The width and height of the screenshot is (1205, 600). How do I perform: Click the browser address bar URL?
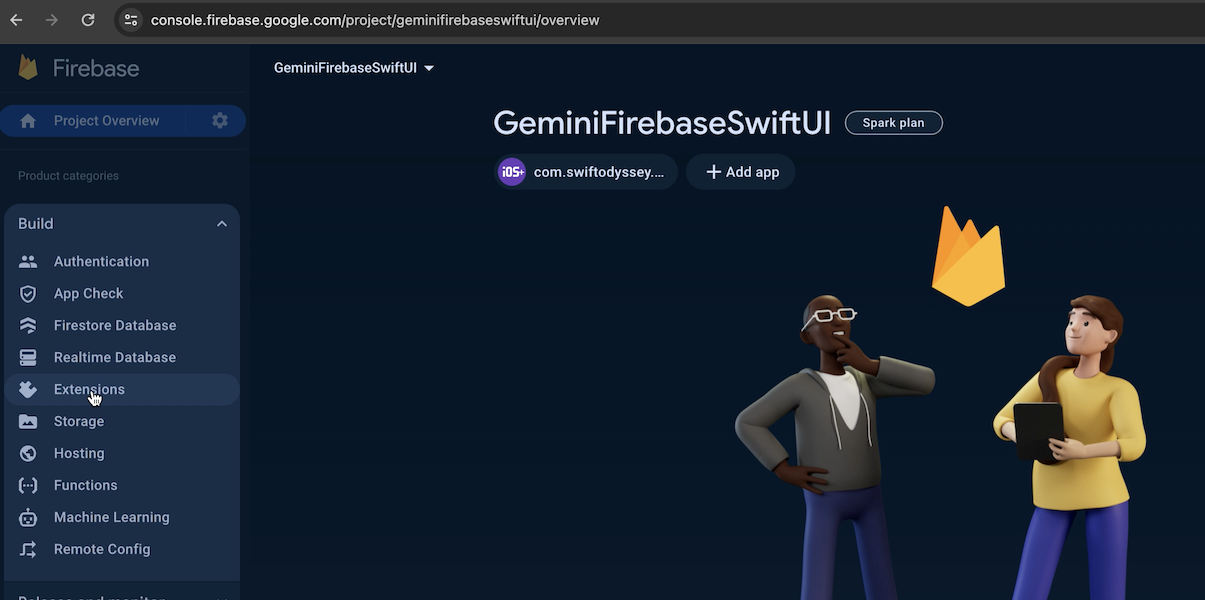pyautogui.click(x=375, y=20)
